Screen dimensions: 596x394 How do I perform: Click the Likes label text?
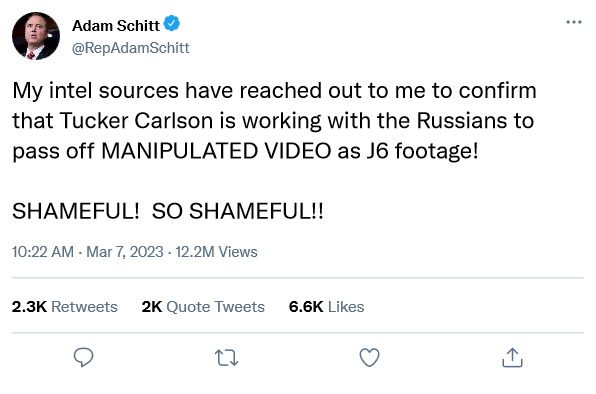[346, 307]
